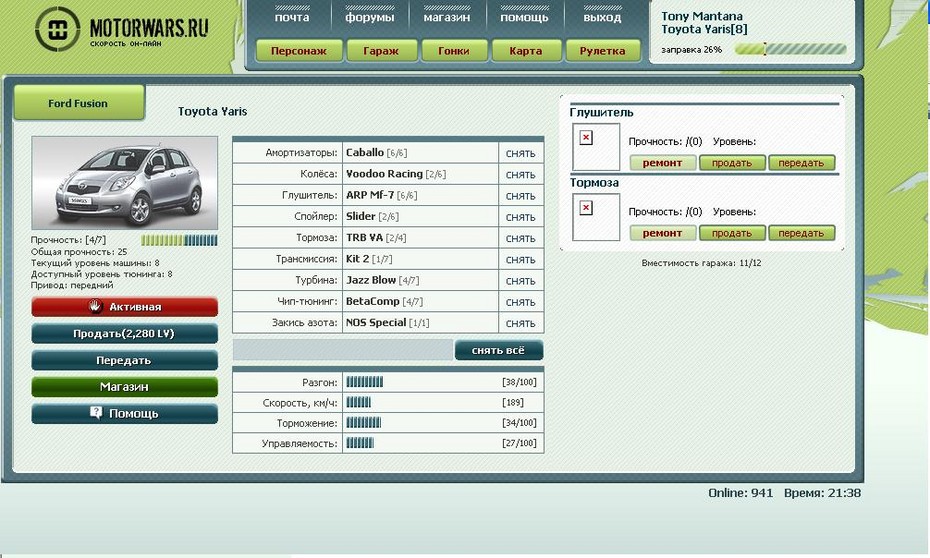Click the NOS Special part name
This screenshot has height=558, width=930.
pyautogui.click(x=376, y=323)
